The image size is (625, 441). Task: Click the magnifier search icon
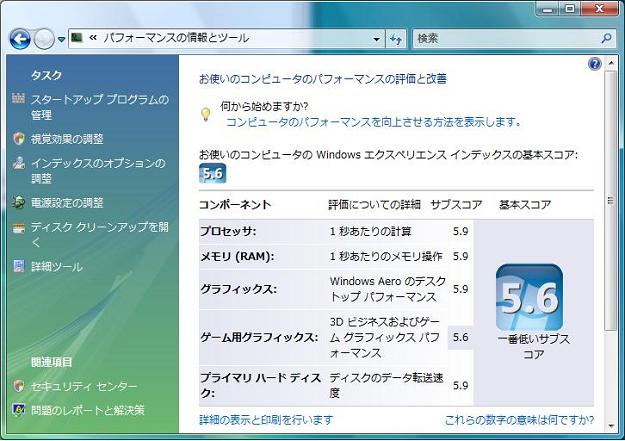click(x=606, y=38)
